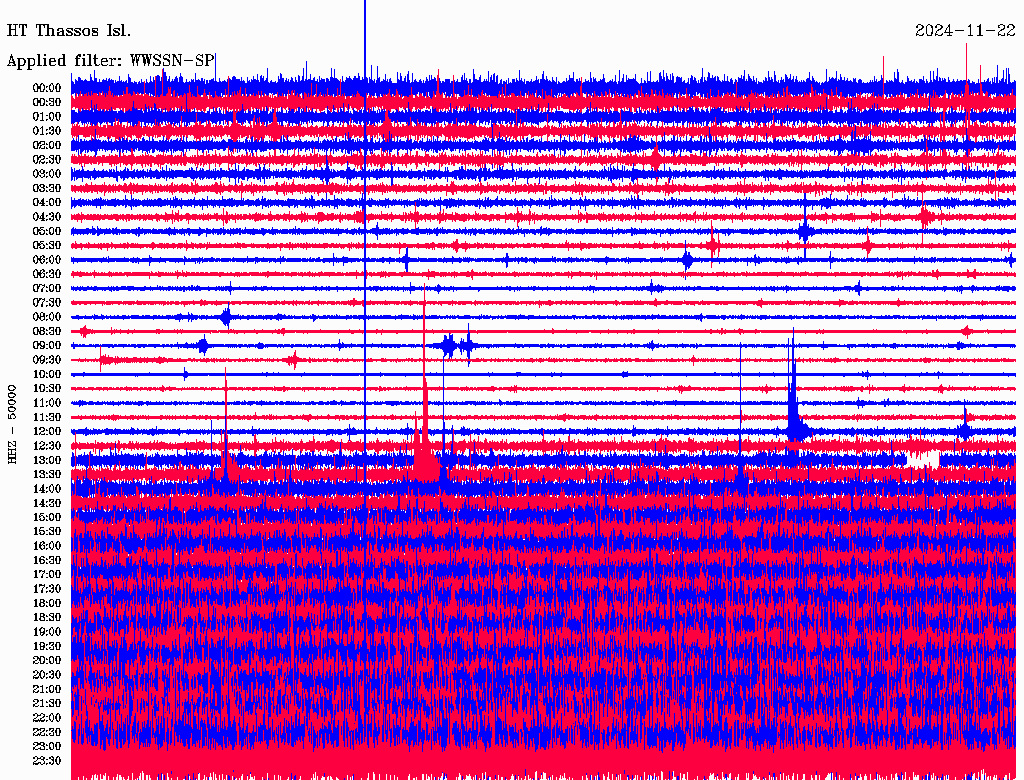Select the 00:30 time label
1024x780 pixels.
click(x=47, y=102)
